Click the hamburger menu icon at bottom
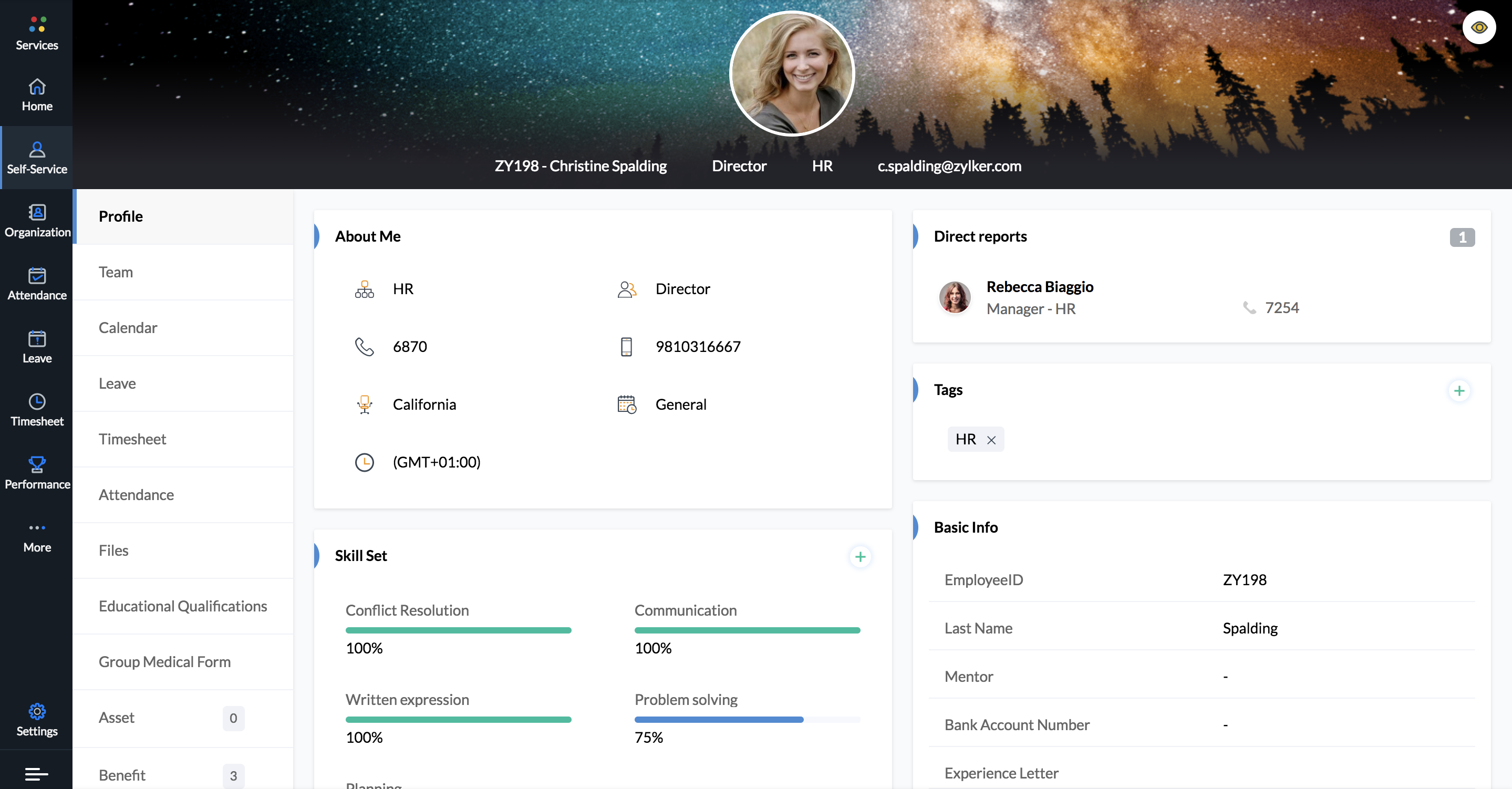1512x789 pixels. pyautogui.click(x=37, y=774)
